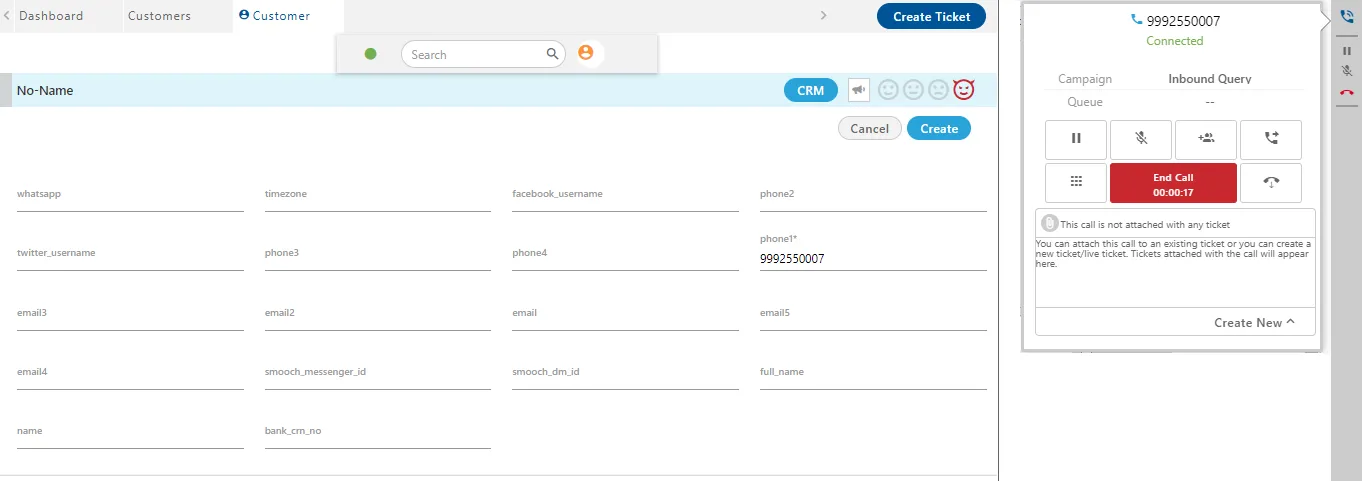Select the red angry devil face
This screenshot has height=481, width=1362.
[x=963, y=90]
